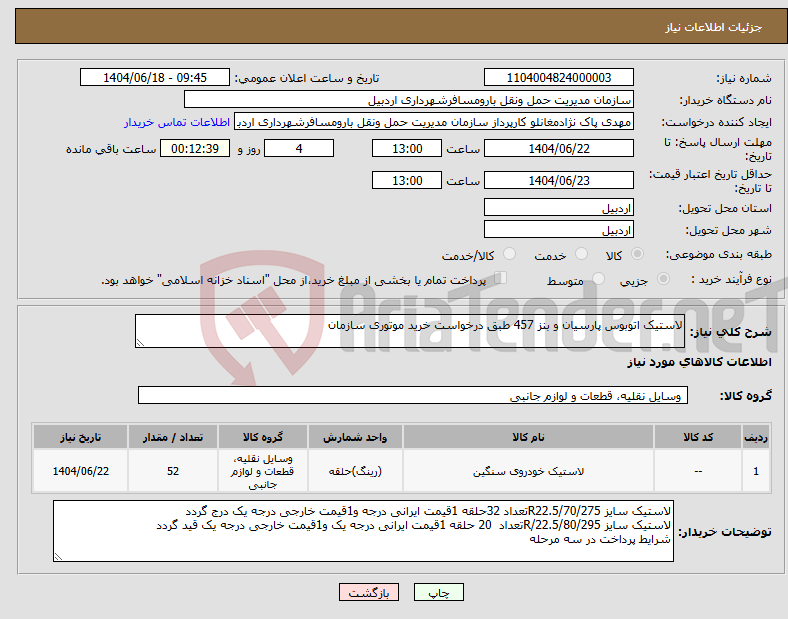Click the نام دستگاه خریدار field
Viewport: 788px width, 619px height.
tap(409, 99)
